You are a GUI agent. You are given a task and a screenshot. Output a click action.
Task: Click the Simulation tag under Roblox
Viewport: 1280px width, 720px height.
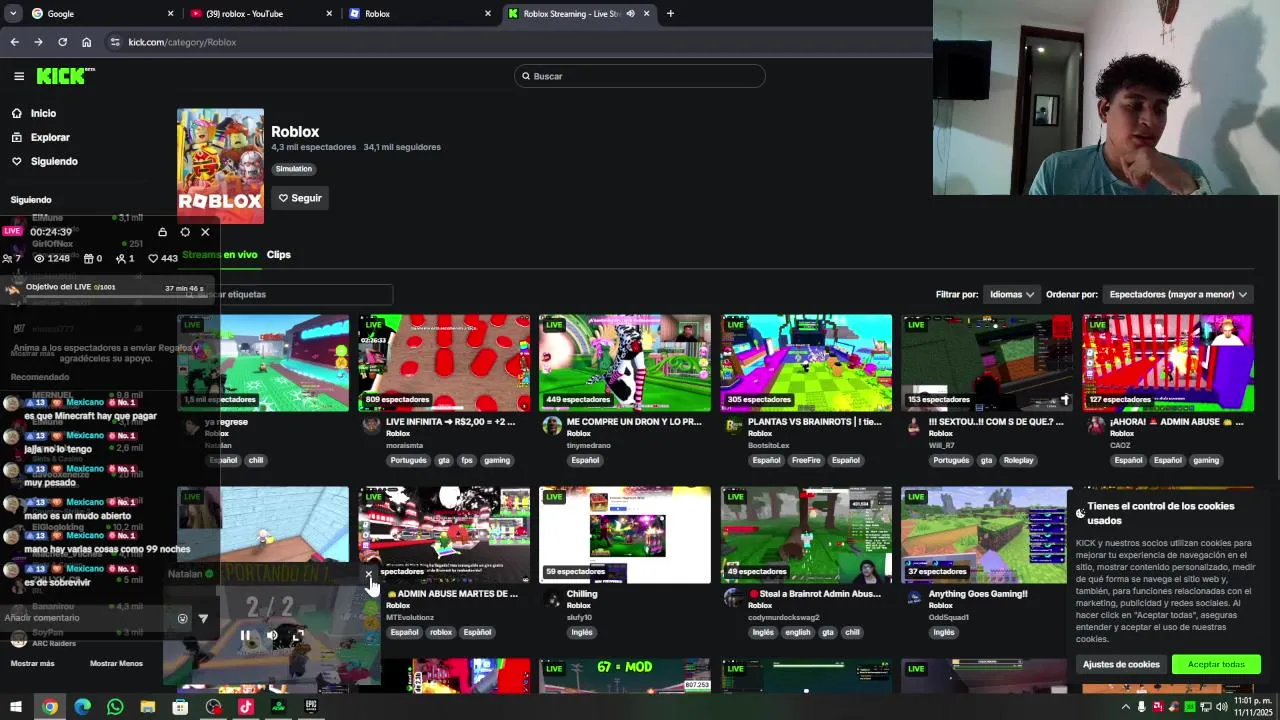click(x=294, y=169)
